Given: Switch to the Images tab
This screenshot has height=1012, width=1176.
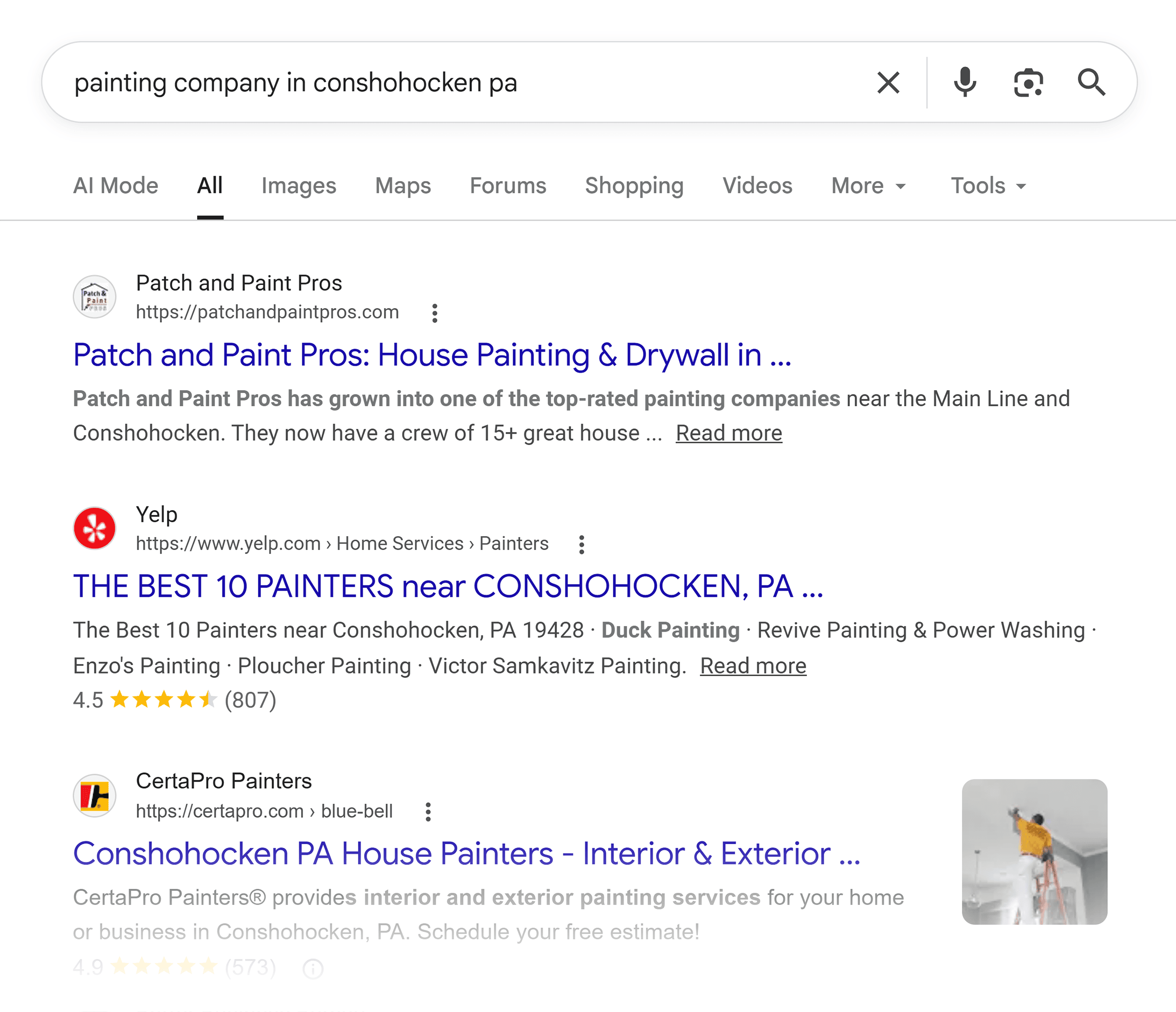Looking at the screenshot, I should (x=299, y=185).
